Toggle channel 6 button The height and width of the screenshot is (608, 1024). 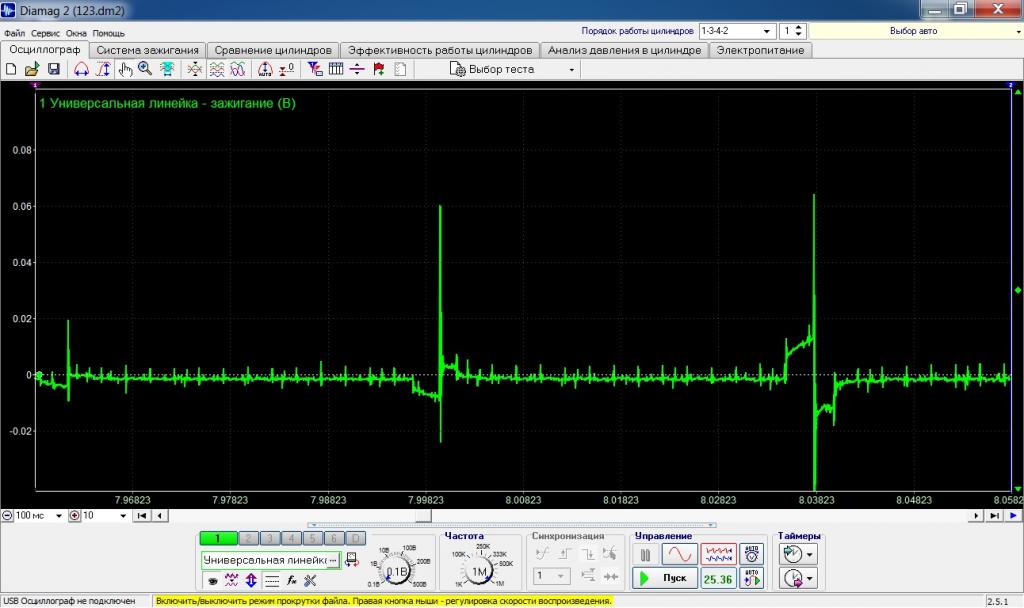[334, 538]
